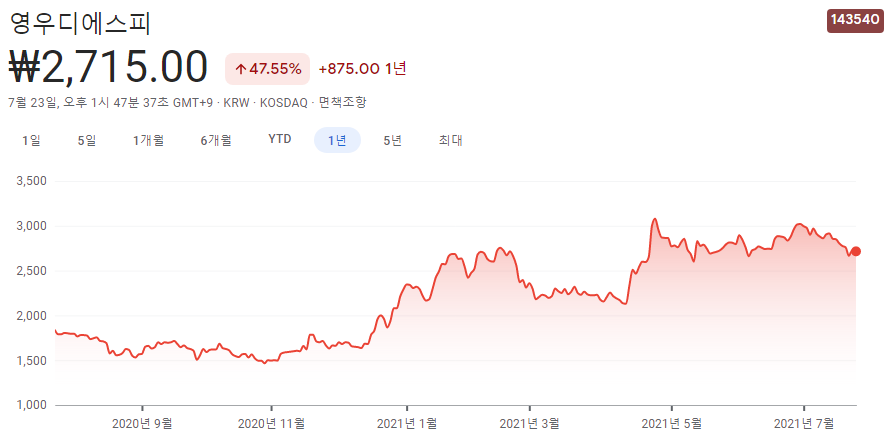This screenshot has height=444, width=893.
Task: Click the KOSDAQ exchange label
Action: pos(283,103)
